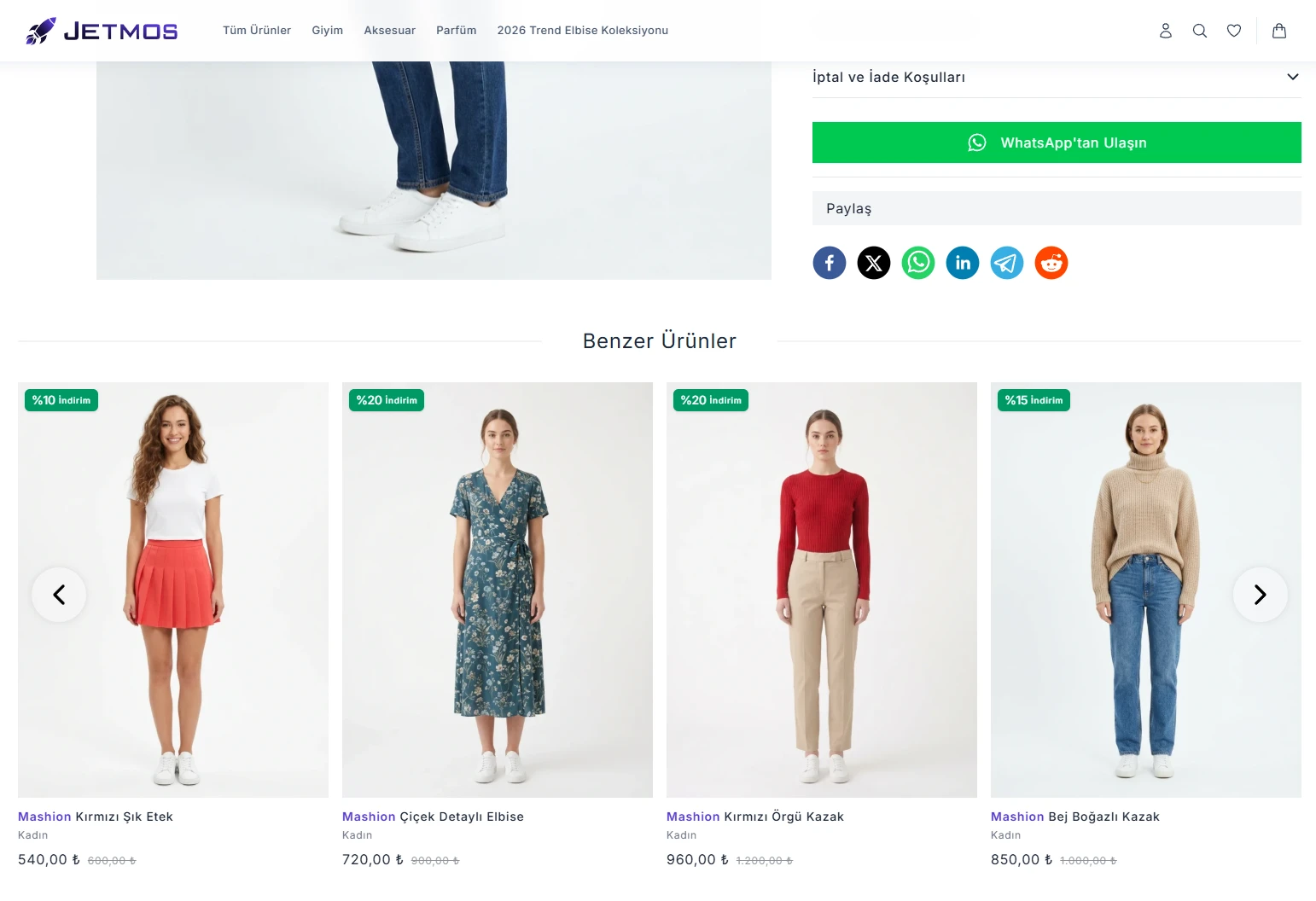1316x901 pixels.
Task: Share the product on Facebook
Action: point(830,263)
